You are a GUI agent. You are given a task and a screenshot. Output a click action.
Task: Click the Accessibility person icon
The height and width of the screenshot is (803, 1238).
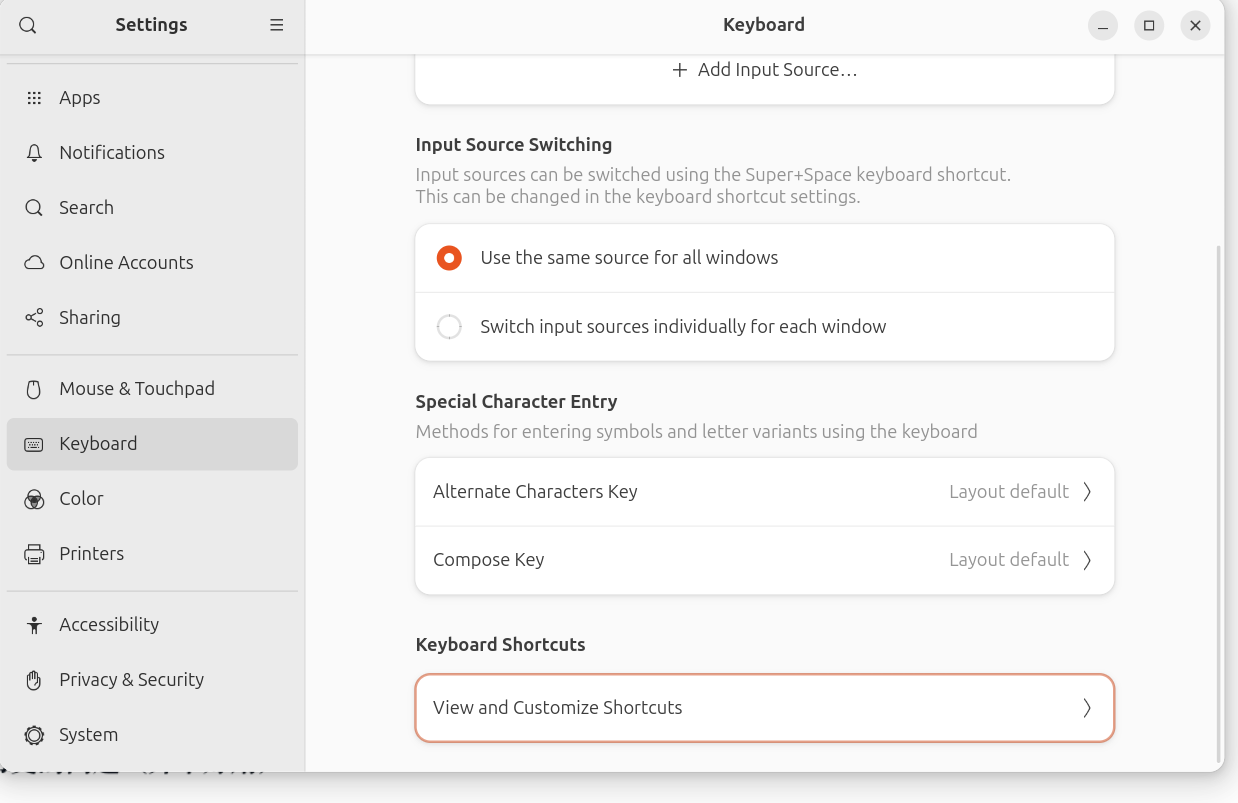34,625
